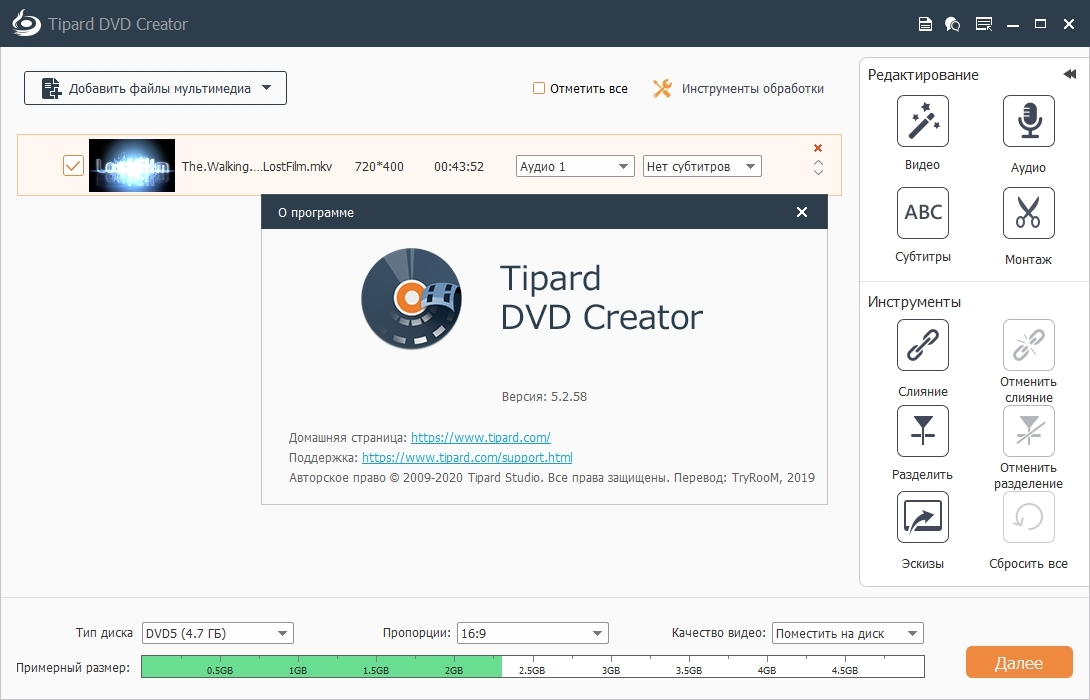Open the Video edit tool (magic wand)
This screenshot has width=1090, height=700.
point(922,122)
